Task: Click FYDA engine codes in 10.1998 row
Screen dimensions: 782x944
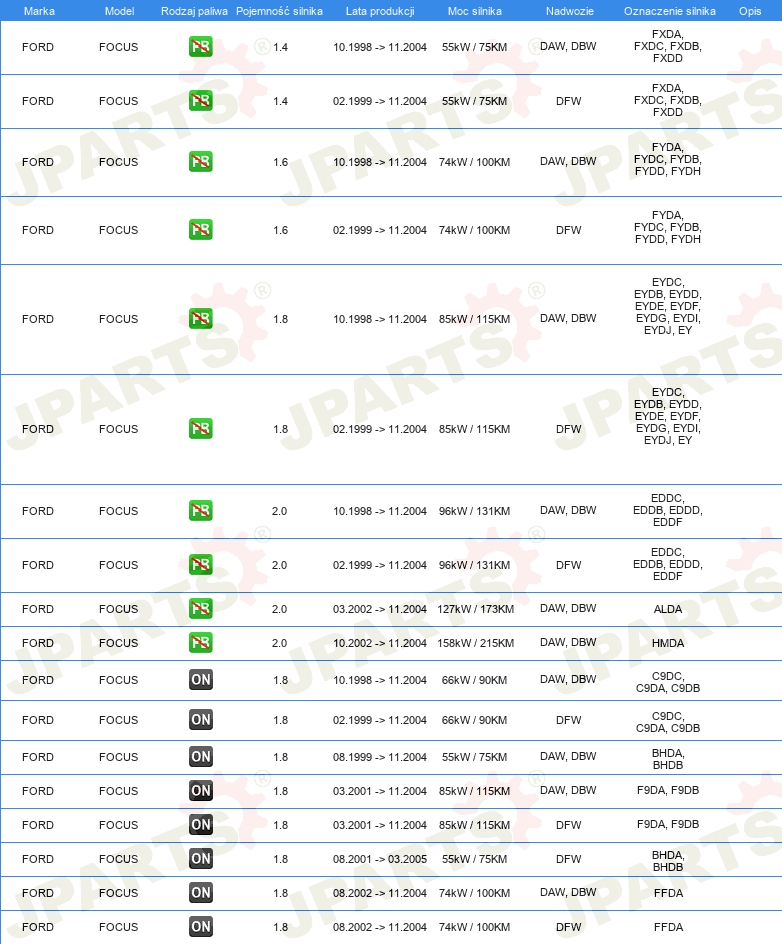Action: pyautogui.click(x=668, y=159)
